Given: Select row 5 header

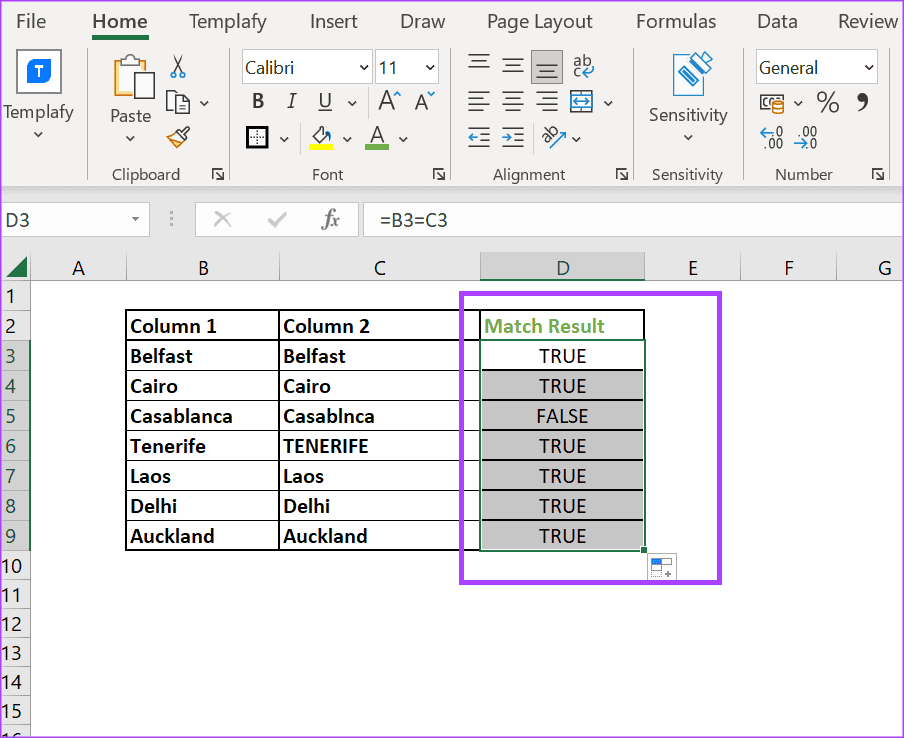Looking at the screenshot, I should (x=14, y=416).
